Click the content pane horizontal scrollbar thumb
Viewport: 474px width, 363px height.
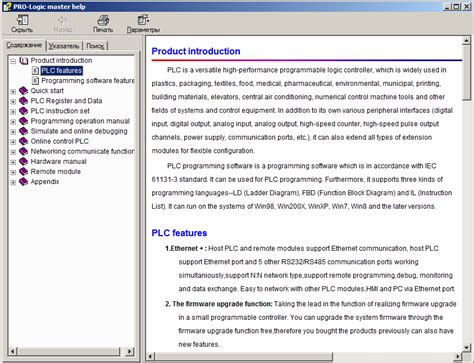click(x=244, y=357)
